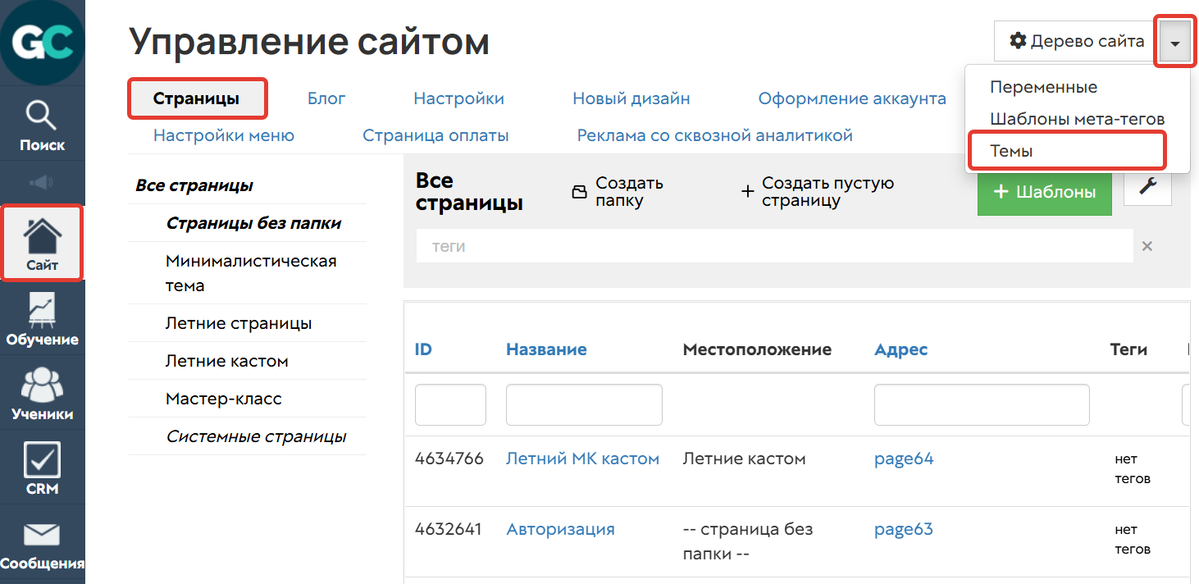Open the Новый дизайн tab
Screen dimensions: 1199x584
click(631, 99)
